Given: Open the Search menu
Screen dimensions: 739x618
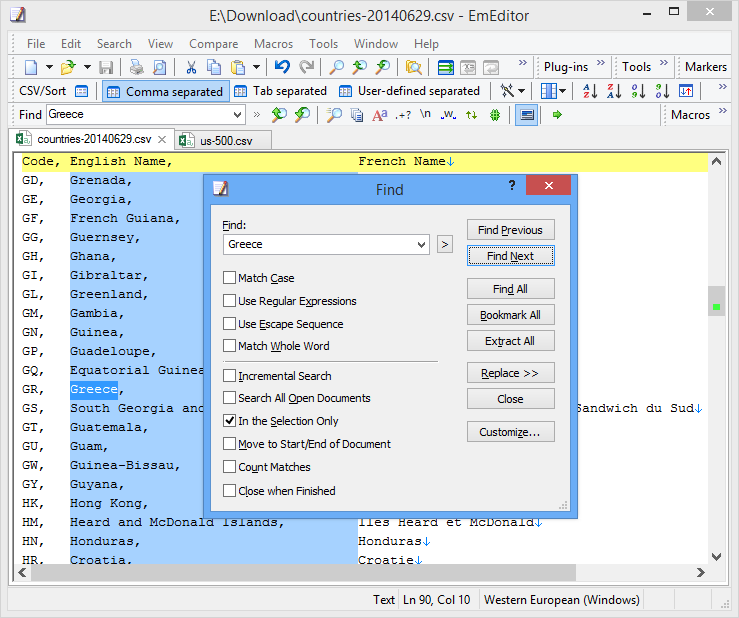Looking at the screenshot, I should point(114,44).
